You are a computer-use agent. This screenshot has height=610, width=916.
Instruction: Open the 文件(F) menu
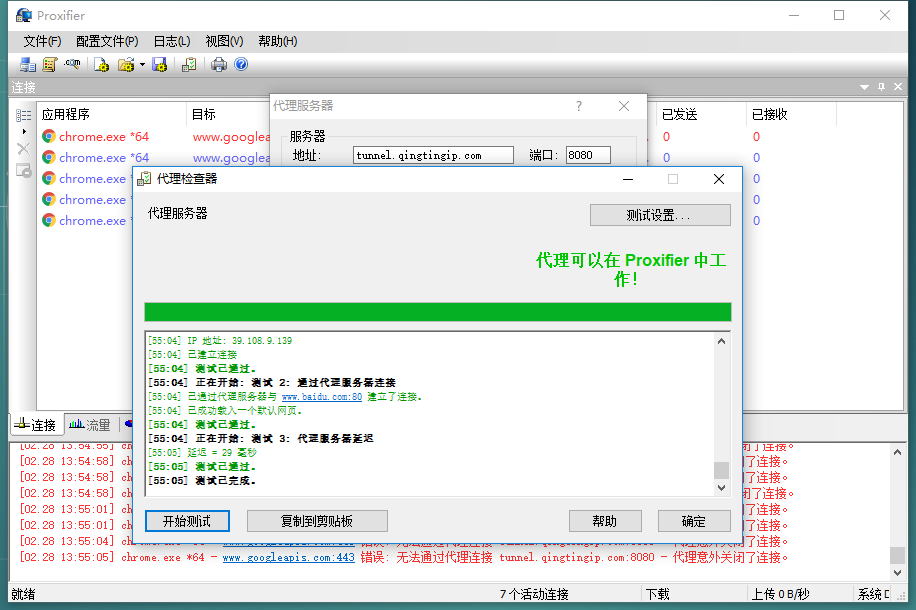click(42, 41)
